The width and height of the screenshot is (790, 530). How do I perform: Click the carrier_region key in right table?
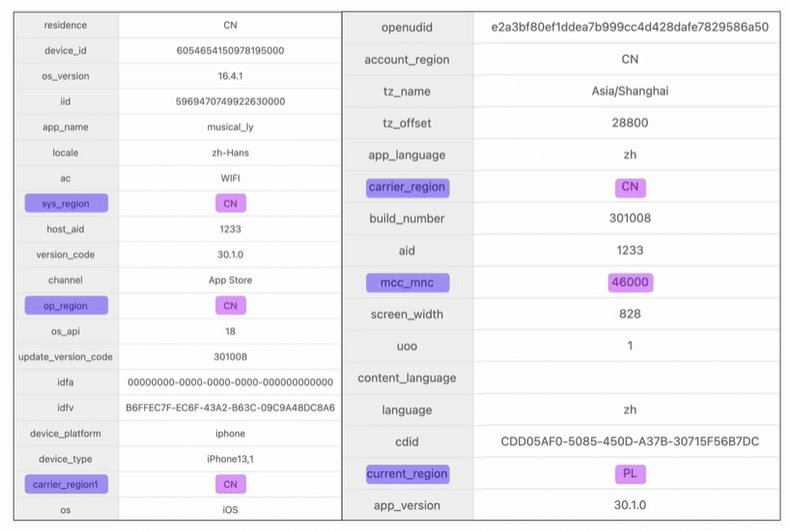point(407,187)
